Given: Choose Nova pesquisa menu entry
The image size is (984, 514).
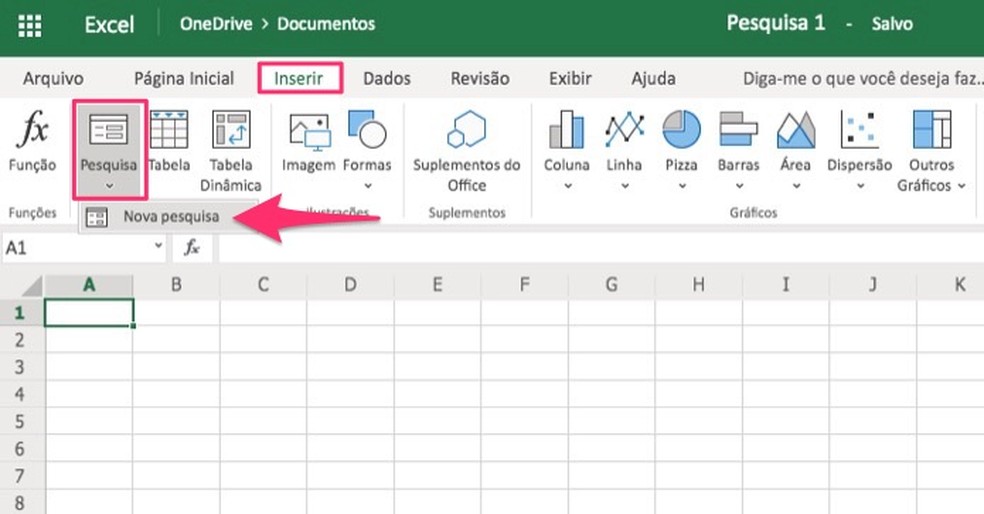Looking at the screenshot, I should (x=168, y=217).
